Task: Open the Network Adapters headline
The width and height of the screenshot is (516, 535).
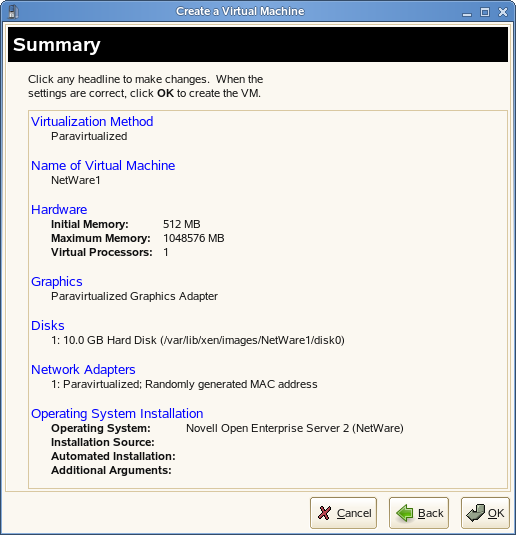Action: pos(83,370)
